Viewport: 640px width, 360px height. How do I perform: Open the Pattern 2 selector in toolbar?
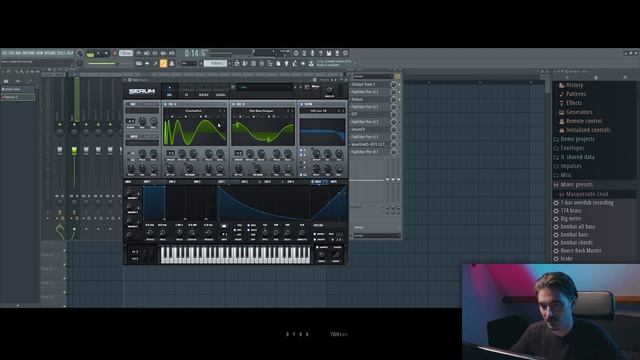coord(215,63)
